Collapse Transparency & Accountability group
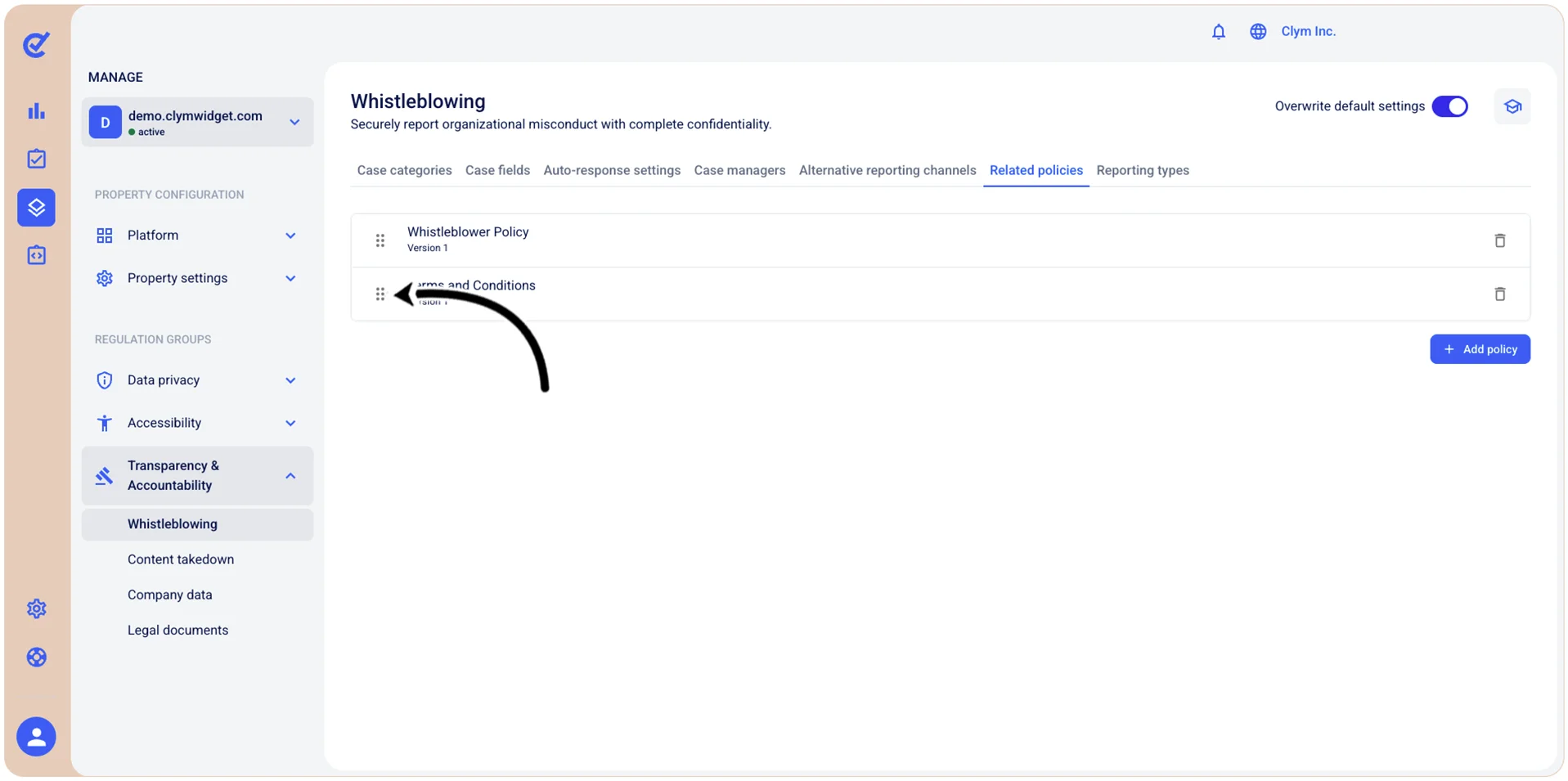The width and height of the screenshot is (1568, 781). click(x=197, y=475)
